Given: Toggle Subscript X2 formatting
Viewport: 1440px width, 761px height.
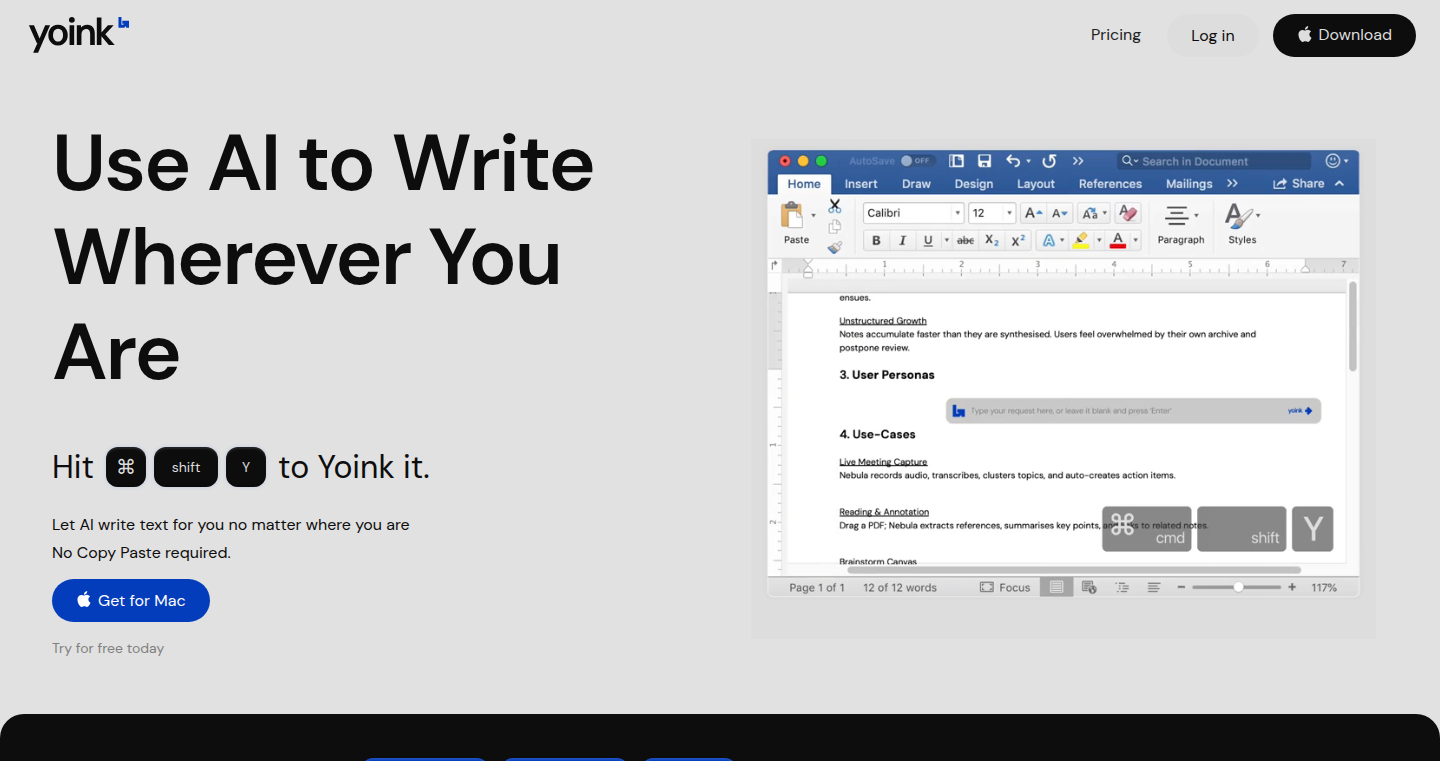Looking at the screenshot, I should point(992,240).
